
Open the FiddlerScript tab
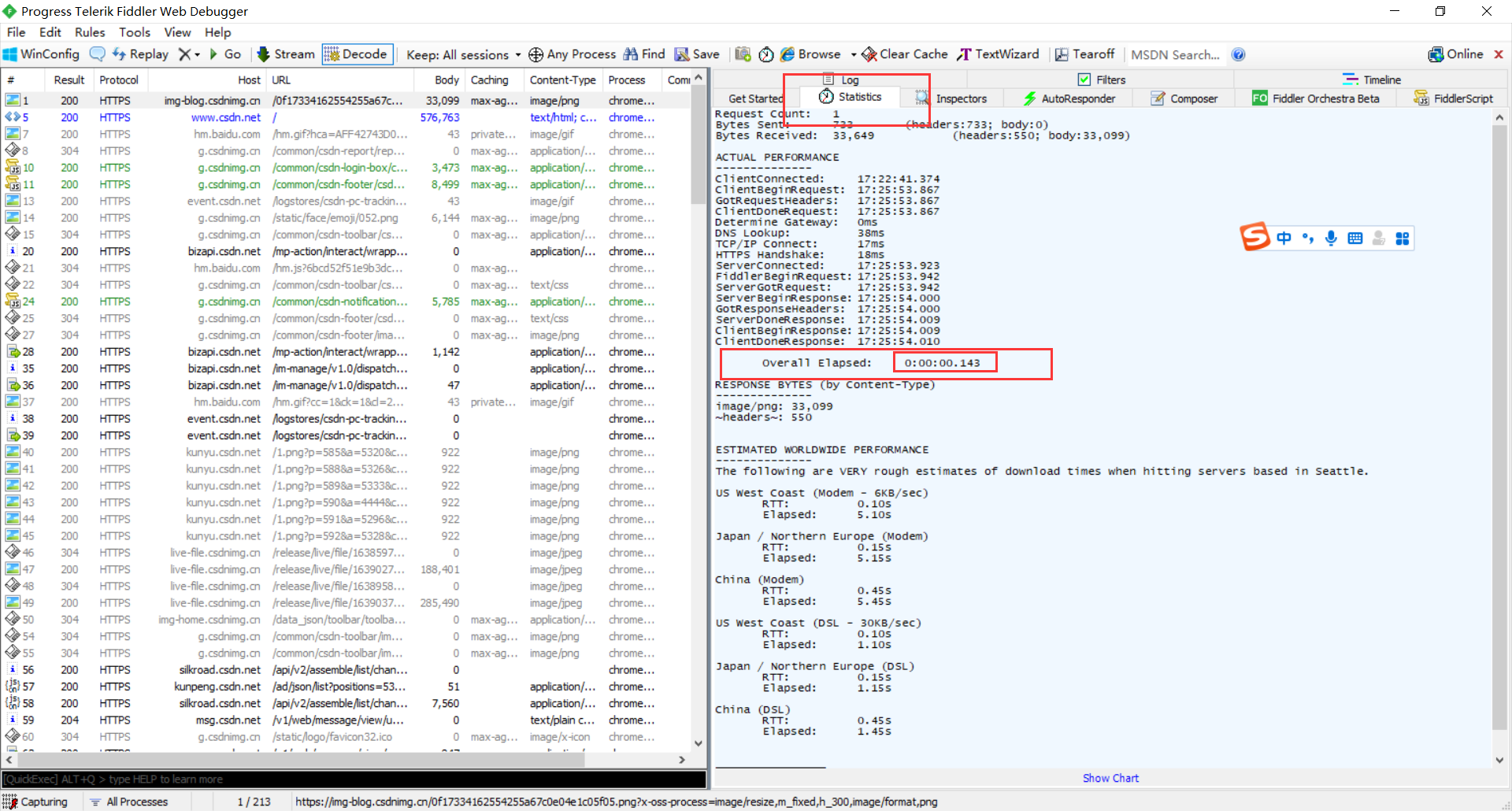pos(1454,98)
